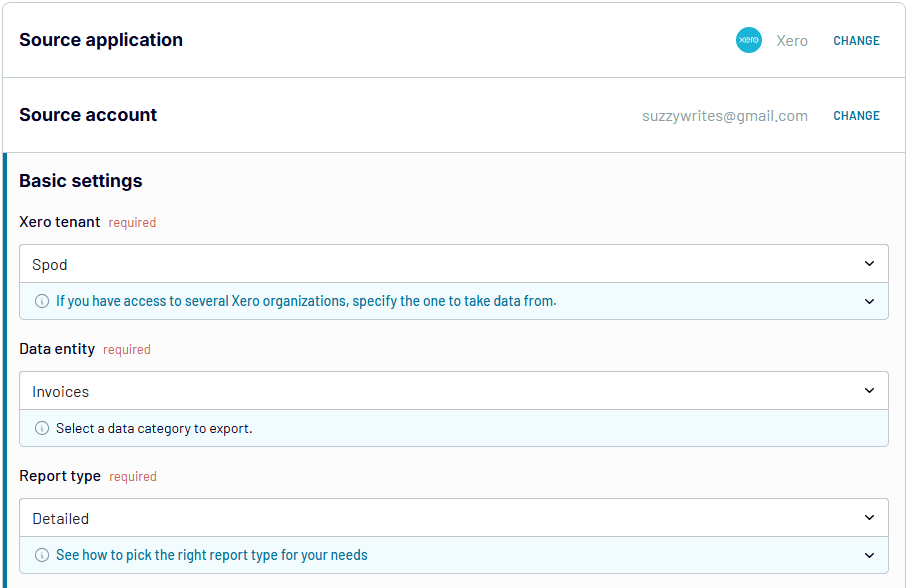Click the Xero logo icon
909x588 pixels.
[x=748, y=40]
